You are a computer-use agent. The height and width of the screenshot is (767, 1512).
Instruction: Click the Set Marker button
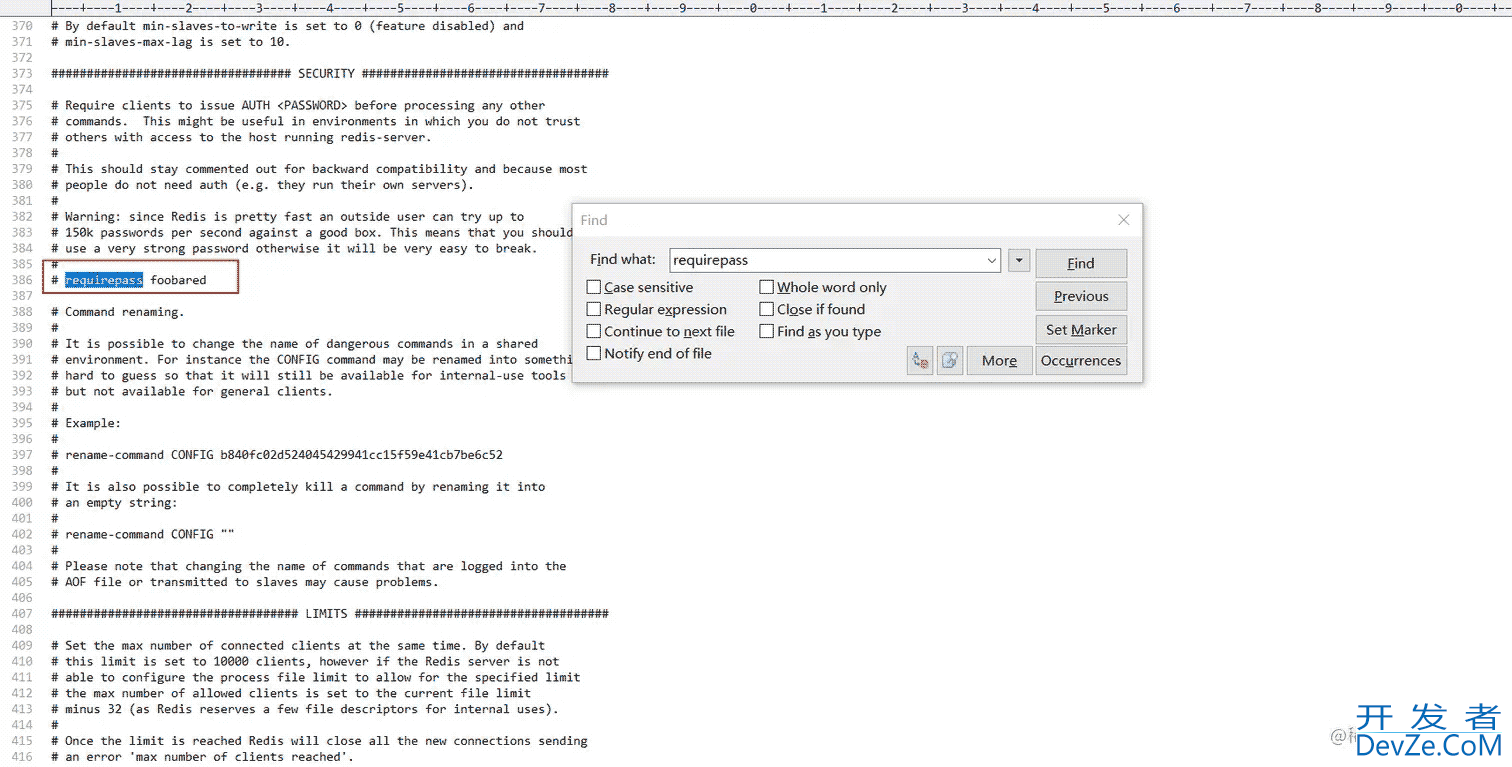coord(1081,330)
